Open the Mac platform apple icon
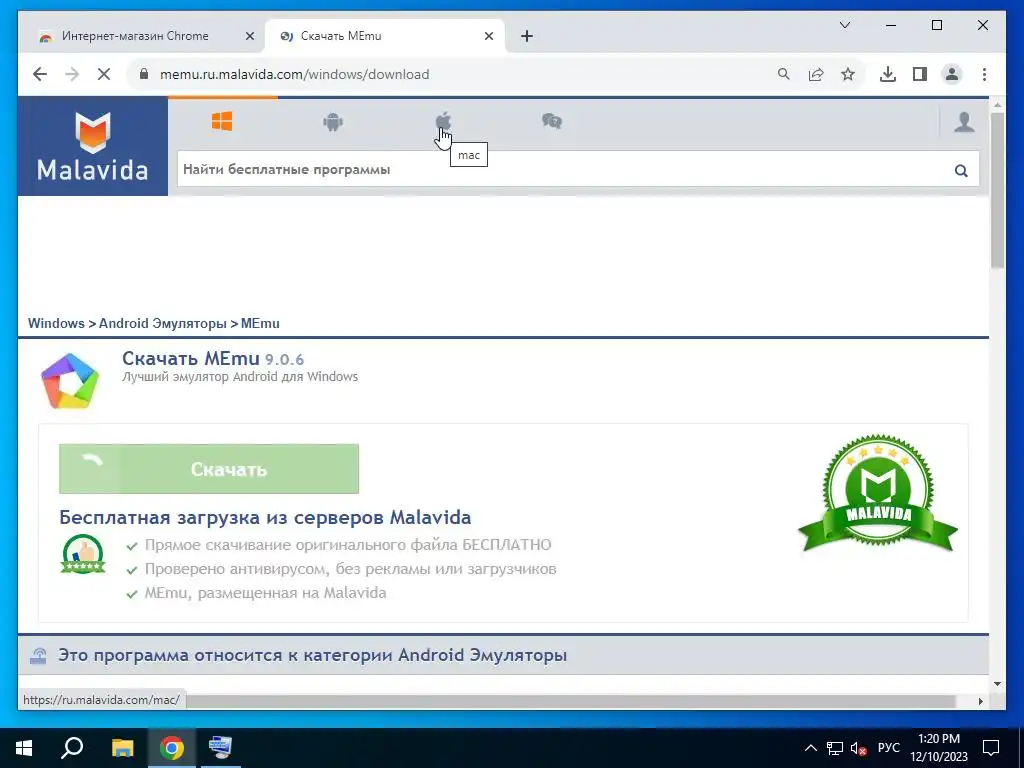1024x768 pixels. click(443, 121)
